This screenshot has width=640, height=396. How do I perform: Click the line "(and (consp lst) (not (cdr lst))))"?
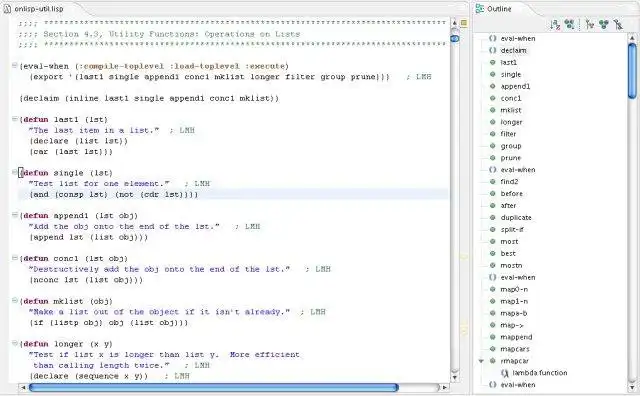point(113,195)
